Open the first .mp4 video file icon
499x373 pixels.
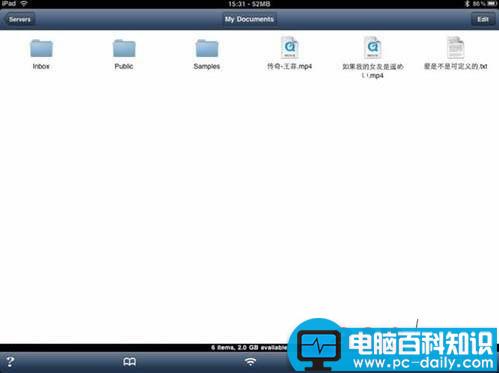pos(289,48)
